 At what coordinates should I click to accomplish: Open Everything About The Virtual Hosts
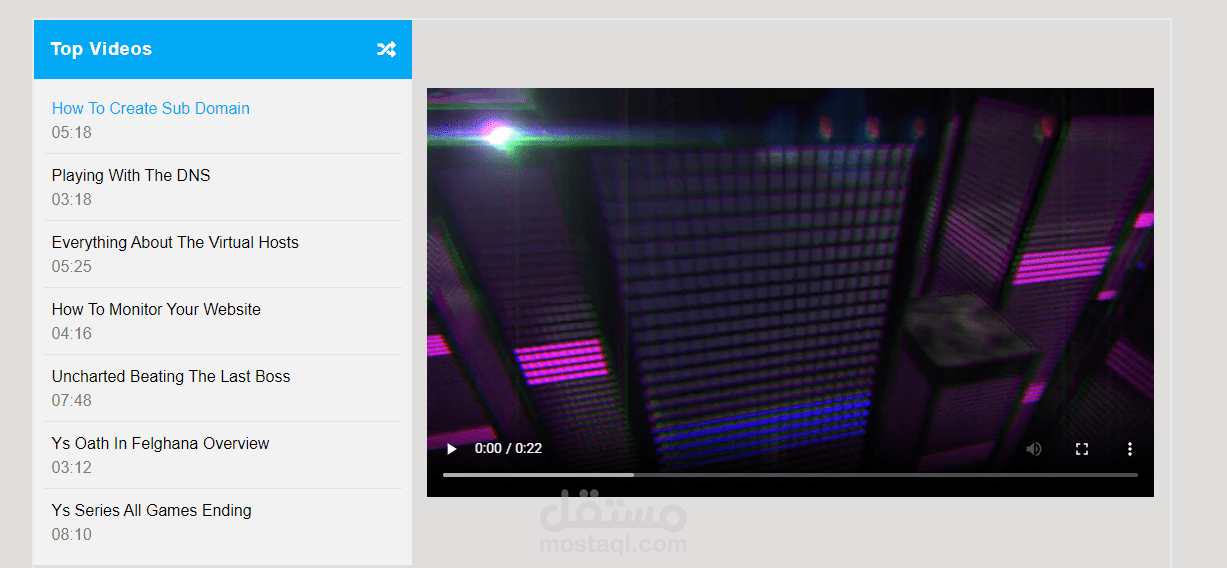(x=175, y=242)
